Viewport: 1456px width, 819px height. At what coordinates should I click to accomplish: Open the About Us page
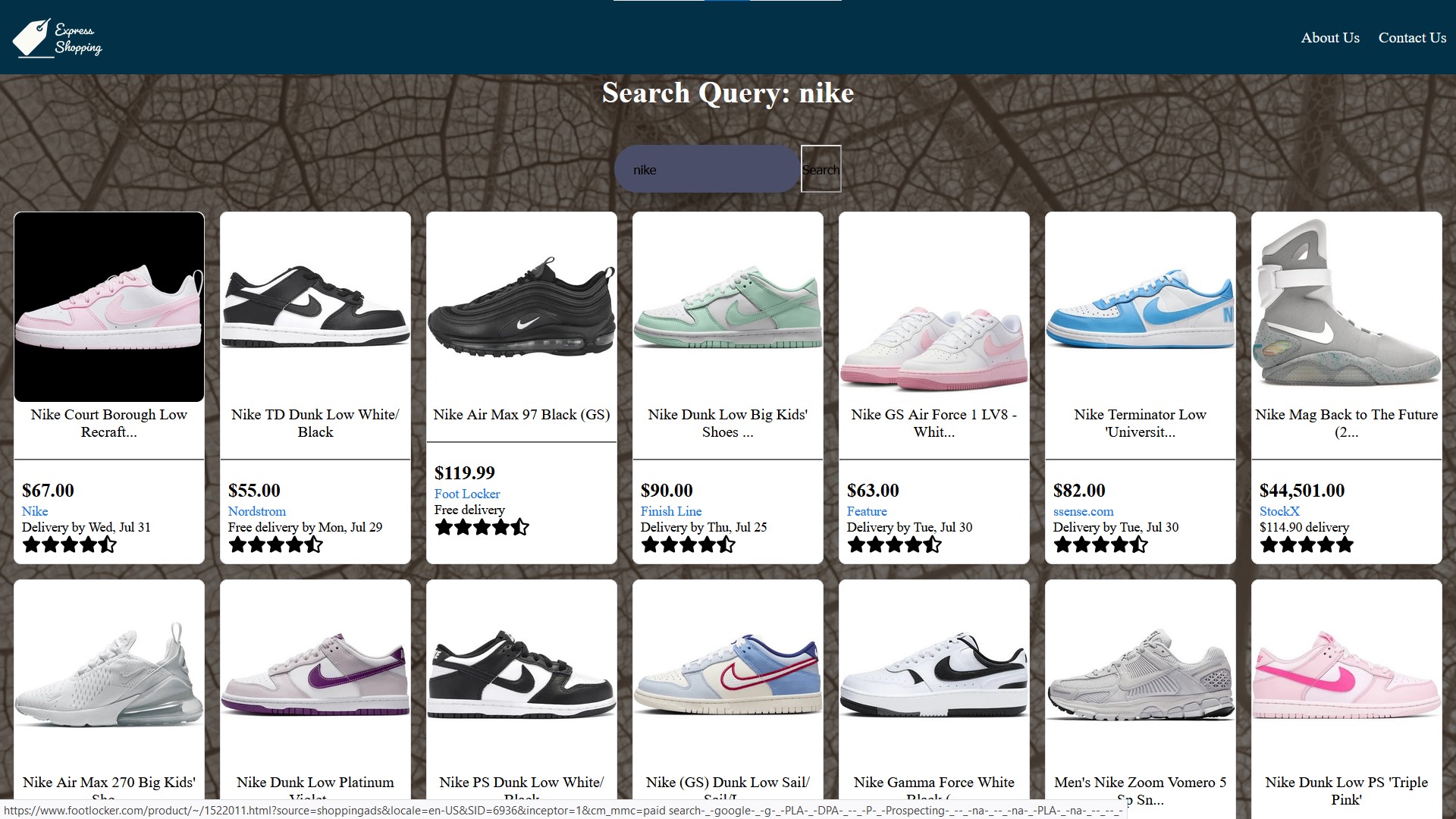(1330, 38)
